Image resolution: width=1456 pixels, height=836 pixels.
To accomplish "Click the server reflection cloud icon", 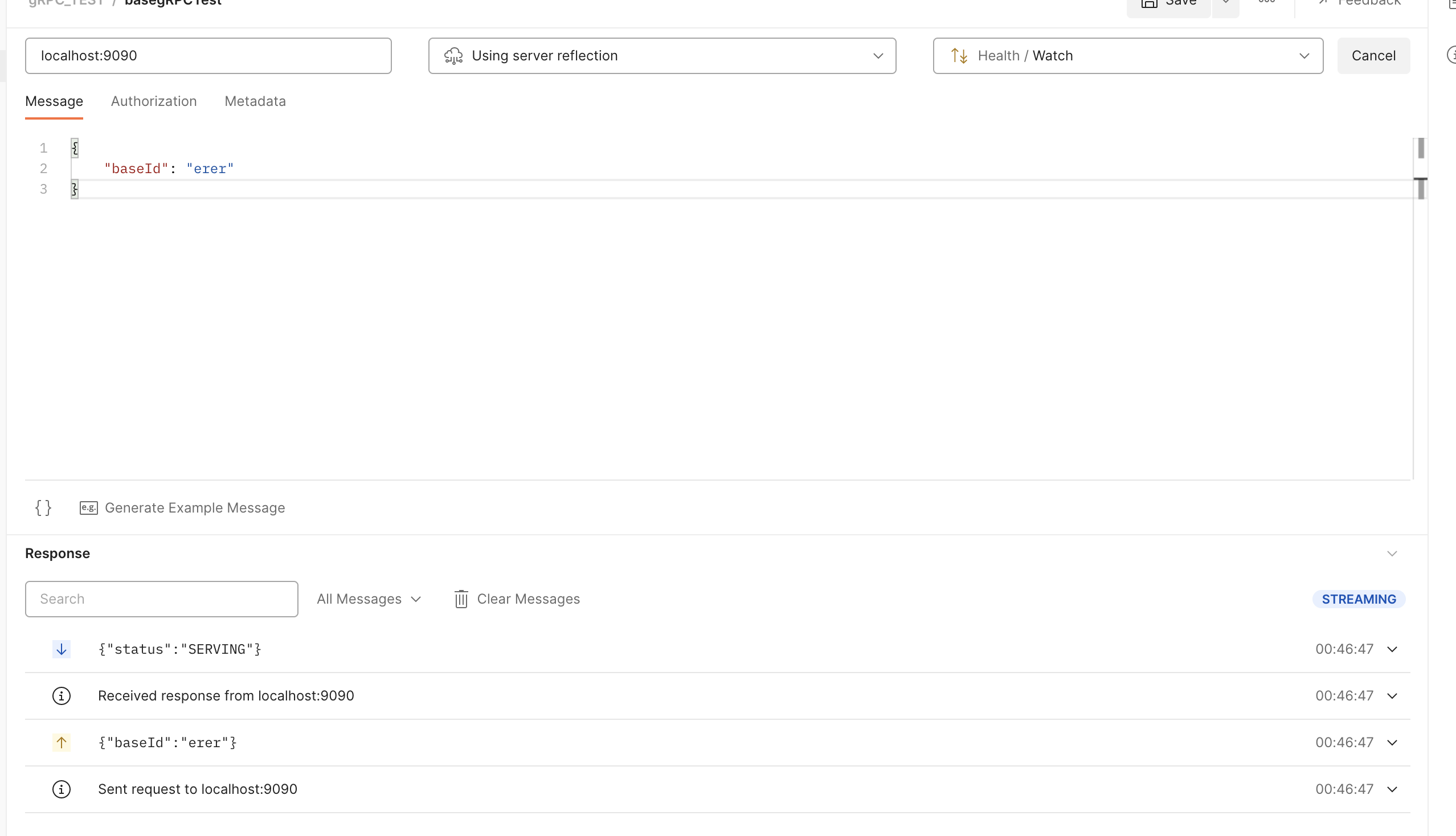I will 453,56.
